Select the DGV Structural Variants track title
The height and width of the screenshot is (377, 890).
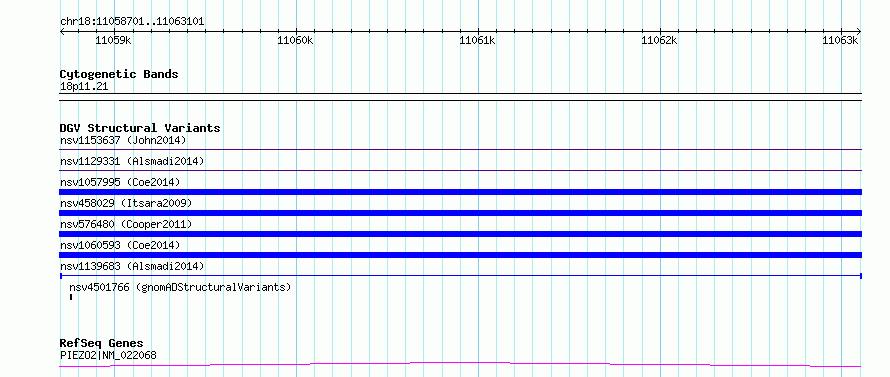pos(140,128)
